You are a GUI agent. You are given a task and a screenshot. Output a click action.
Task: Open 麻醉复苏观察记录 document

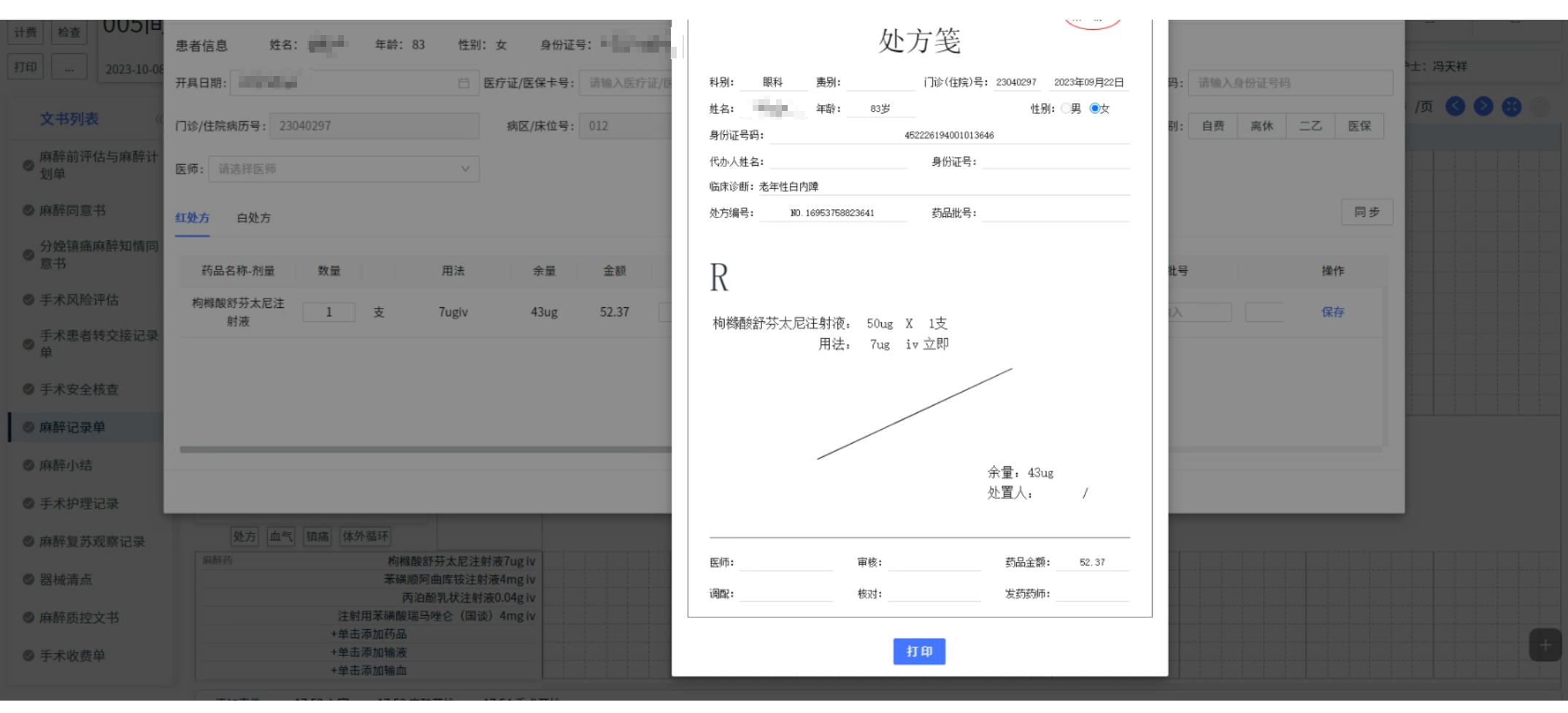tap(92, 541)
